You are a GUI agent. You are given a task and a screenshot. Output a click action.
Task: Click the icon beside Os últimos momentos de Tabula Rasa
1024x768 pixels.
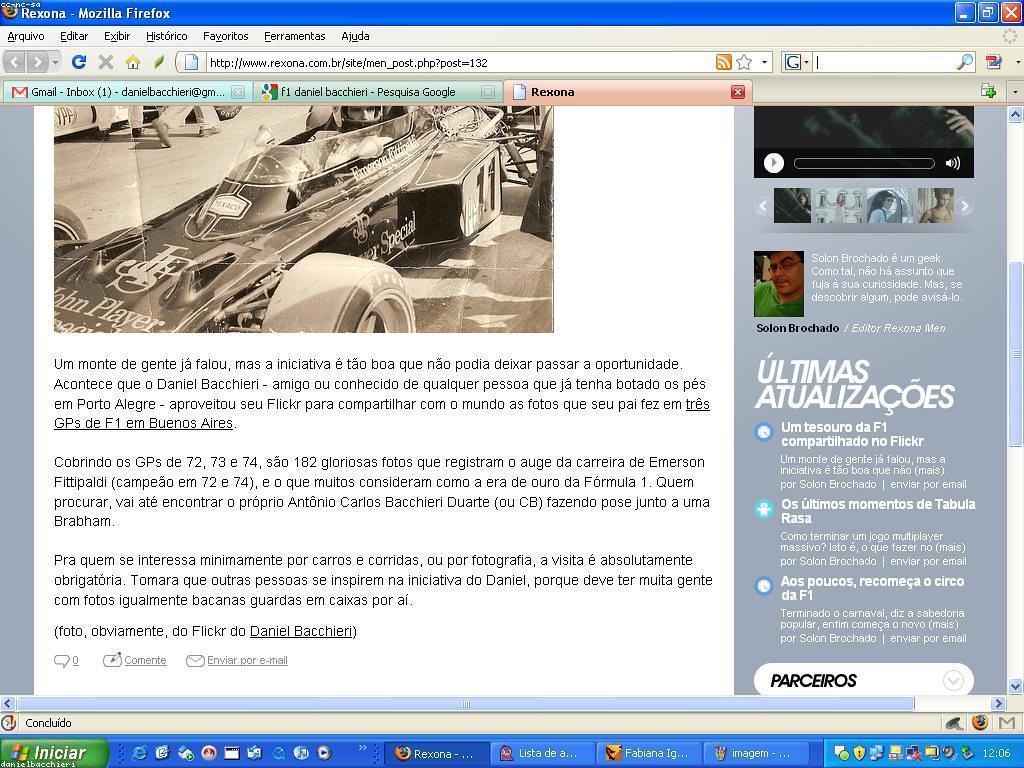pos(763,509)
